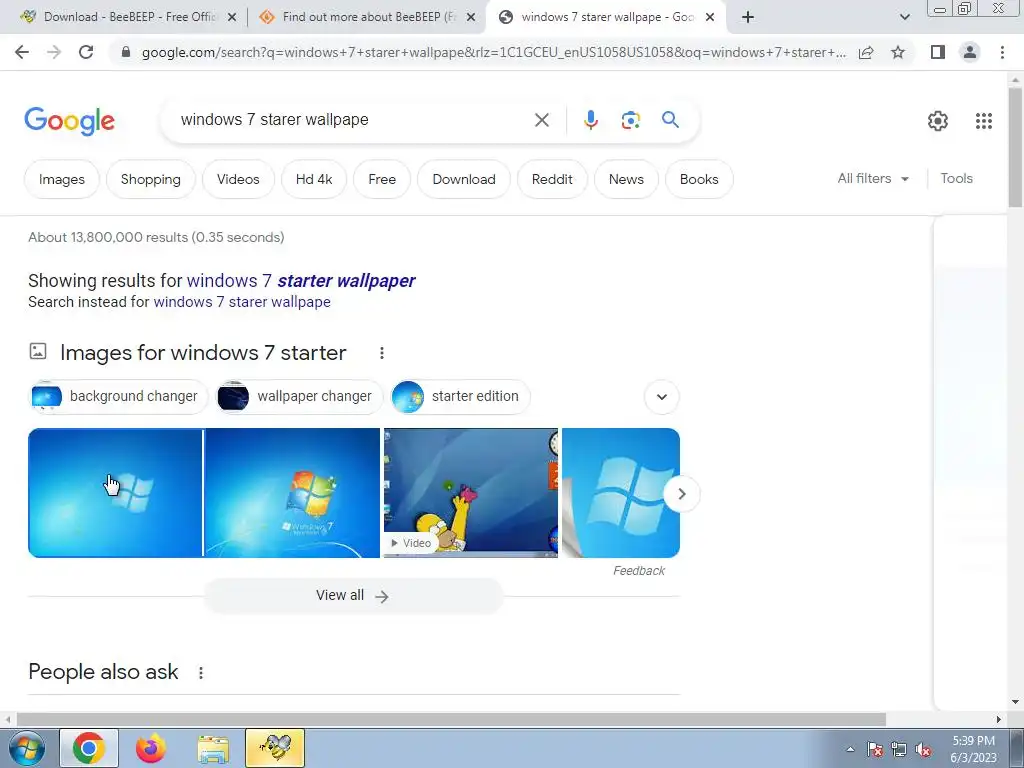Select the Videos filter chip
The width and height of the screenshot is (1024, 768).
[x=238, y=179]
